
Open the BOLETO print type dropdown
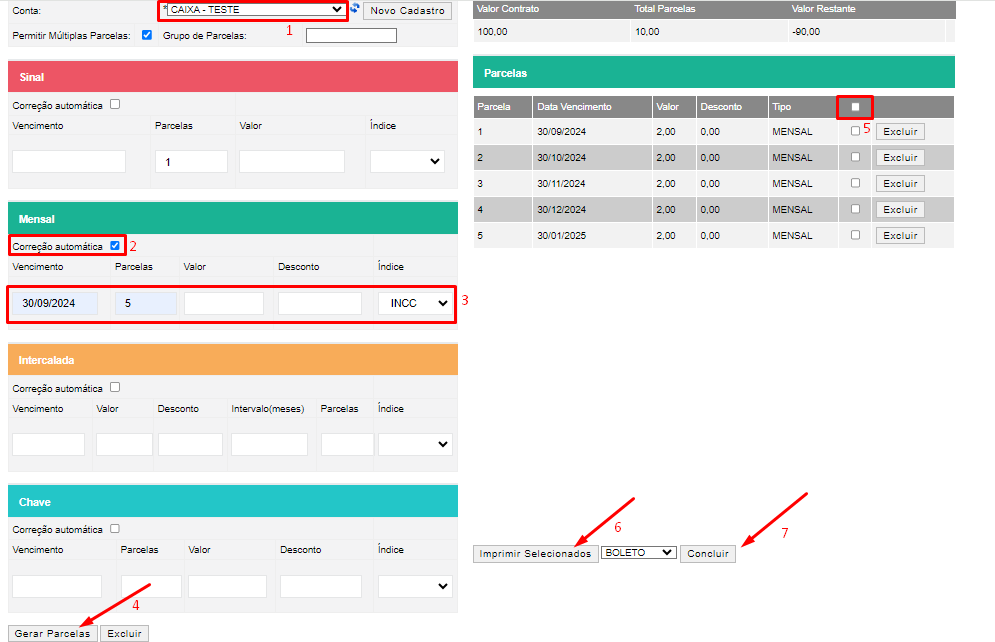tap(639, 552)
